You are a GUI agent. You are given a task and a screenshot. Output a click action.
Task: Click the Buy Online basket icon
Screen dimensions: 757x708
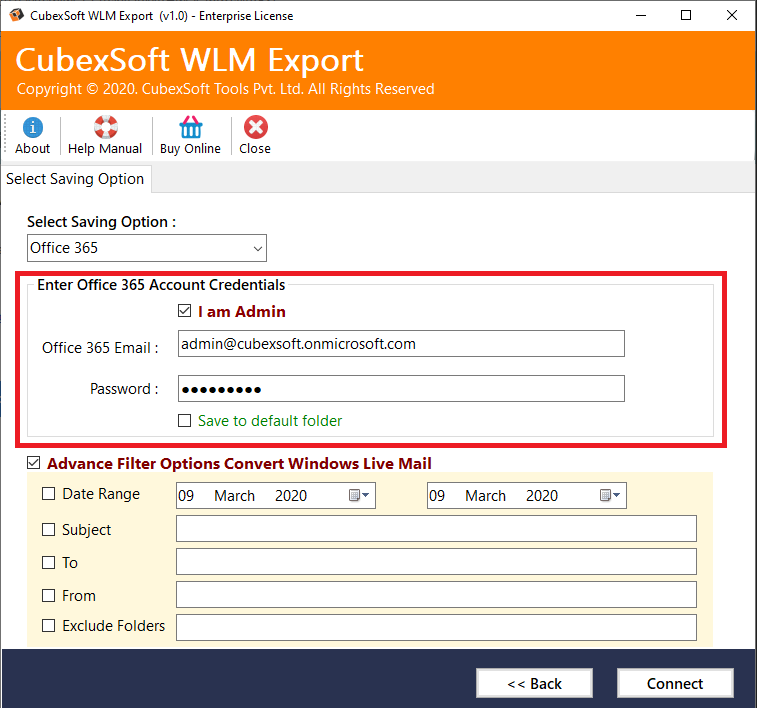tap(190, 128)
